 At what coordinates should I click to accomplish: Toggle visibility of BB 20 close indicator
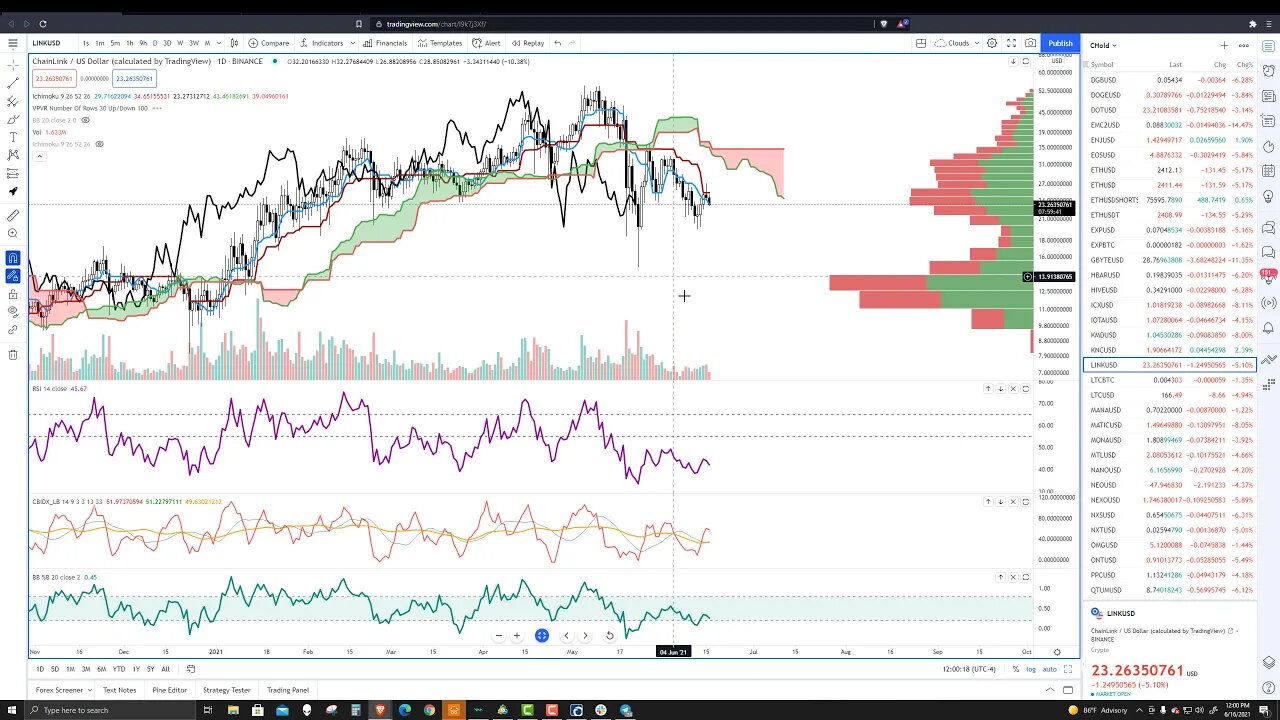pyautogui.click(x=83, y=120)
